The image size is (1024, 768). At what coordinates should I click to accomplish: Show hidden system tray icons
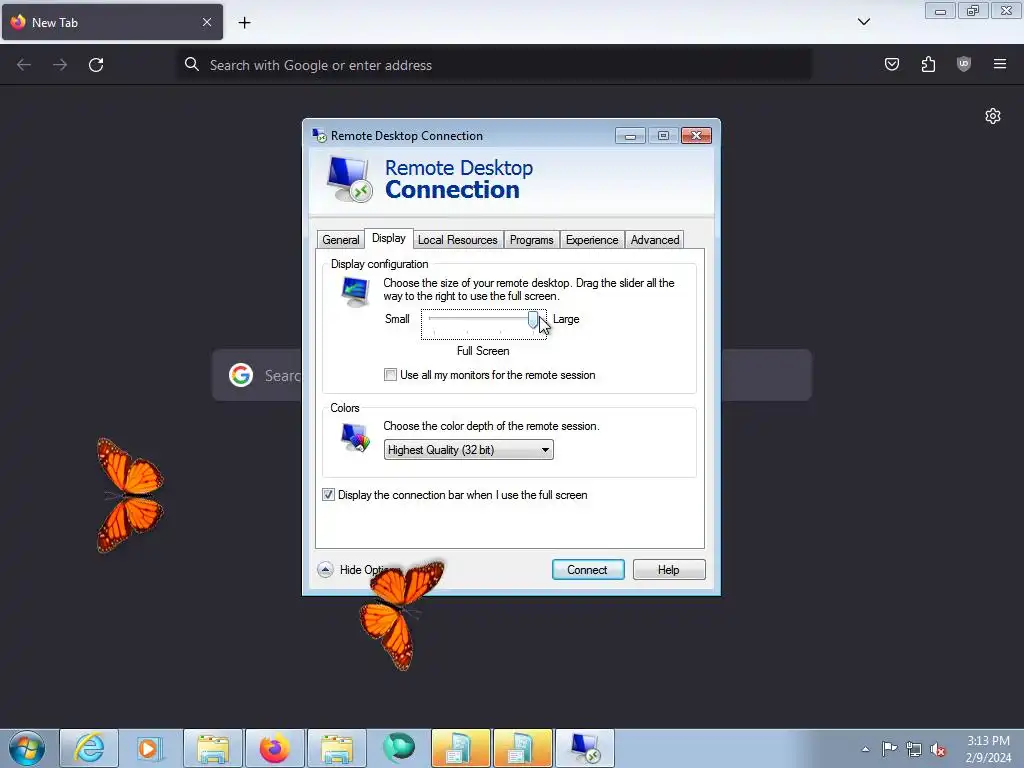pyautogui.click(x=865, y=749)
